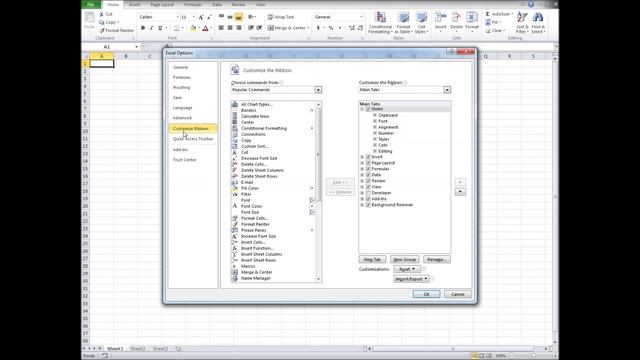This screenshot has width=640, height=360.
Task: Select Conditional Formatting icon in commands list
Action: (x=235, y=128)
